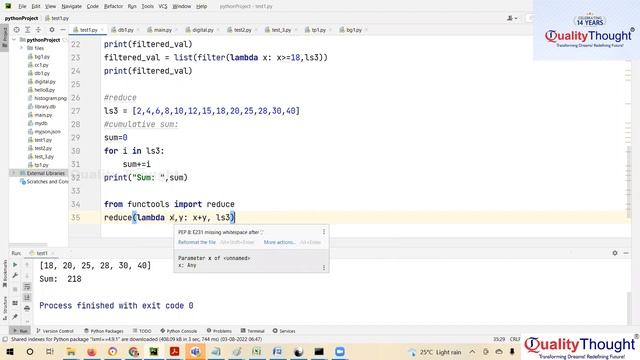Open Version Control tool window

tap(55, 331)
